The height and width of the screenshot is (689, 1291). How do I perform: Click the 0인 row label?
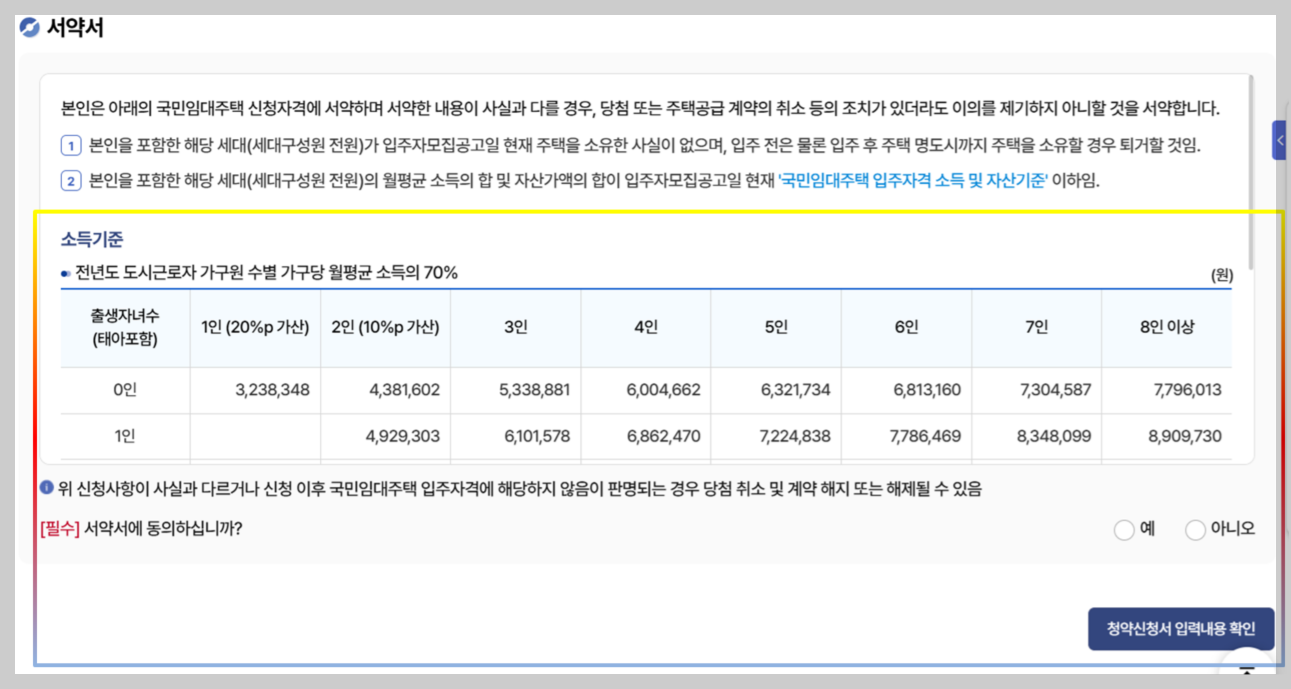point(125,390)
